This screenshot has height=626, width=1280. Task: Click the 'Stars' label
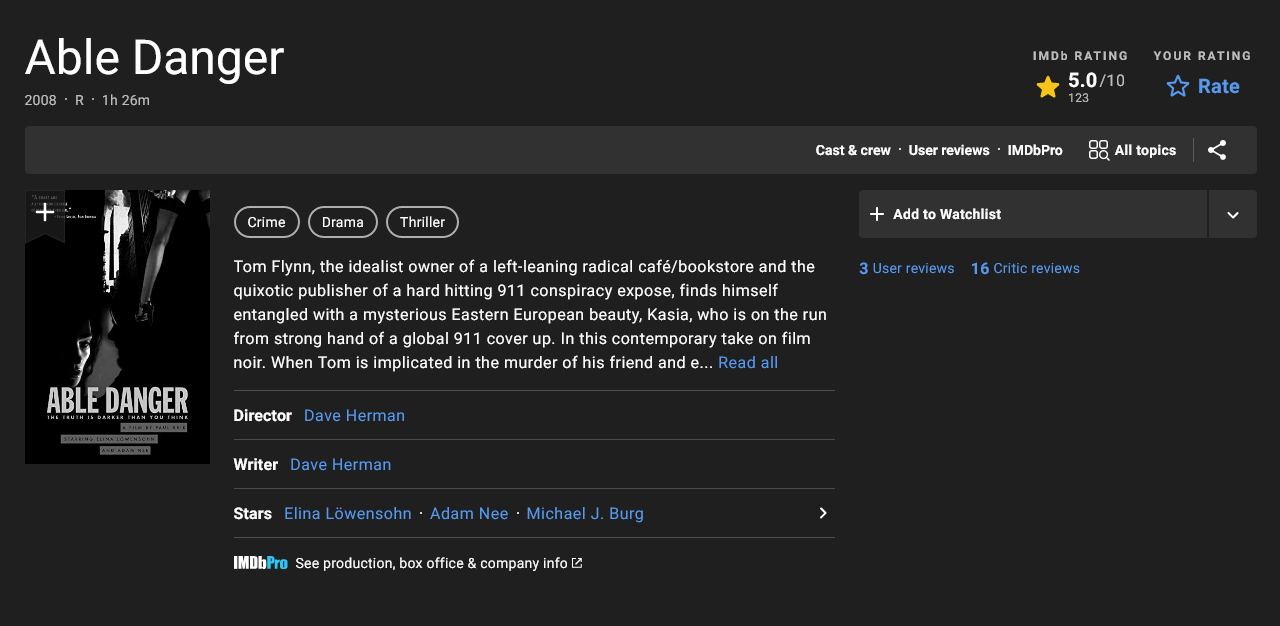(253, 513)
